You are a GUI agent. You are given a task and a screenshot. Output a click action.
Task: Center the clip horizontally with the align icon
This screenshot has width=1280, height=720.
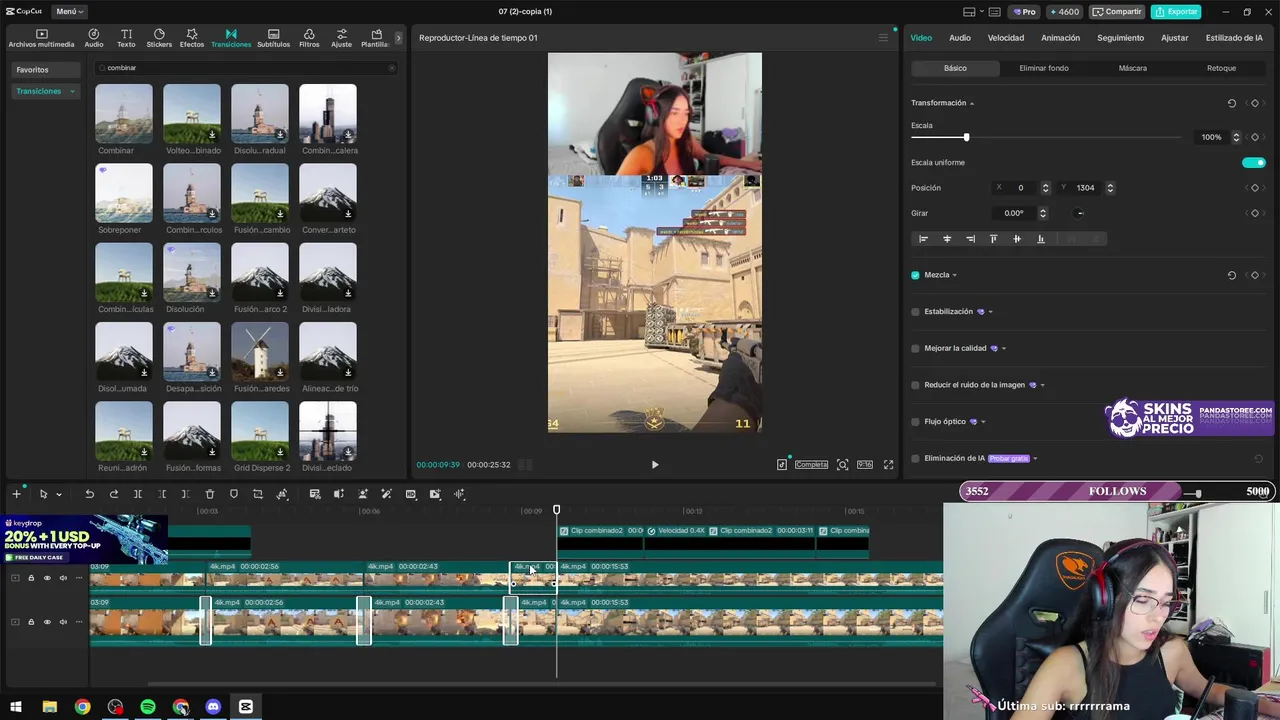point(947,239)
